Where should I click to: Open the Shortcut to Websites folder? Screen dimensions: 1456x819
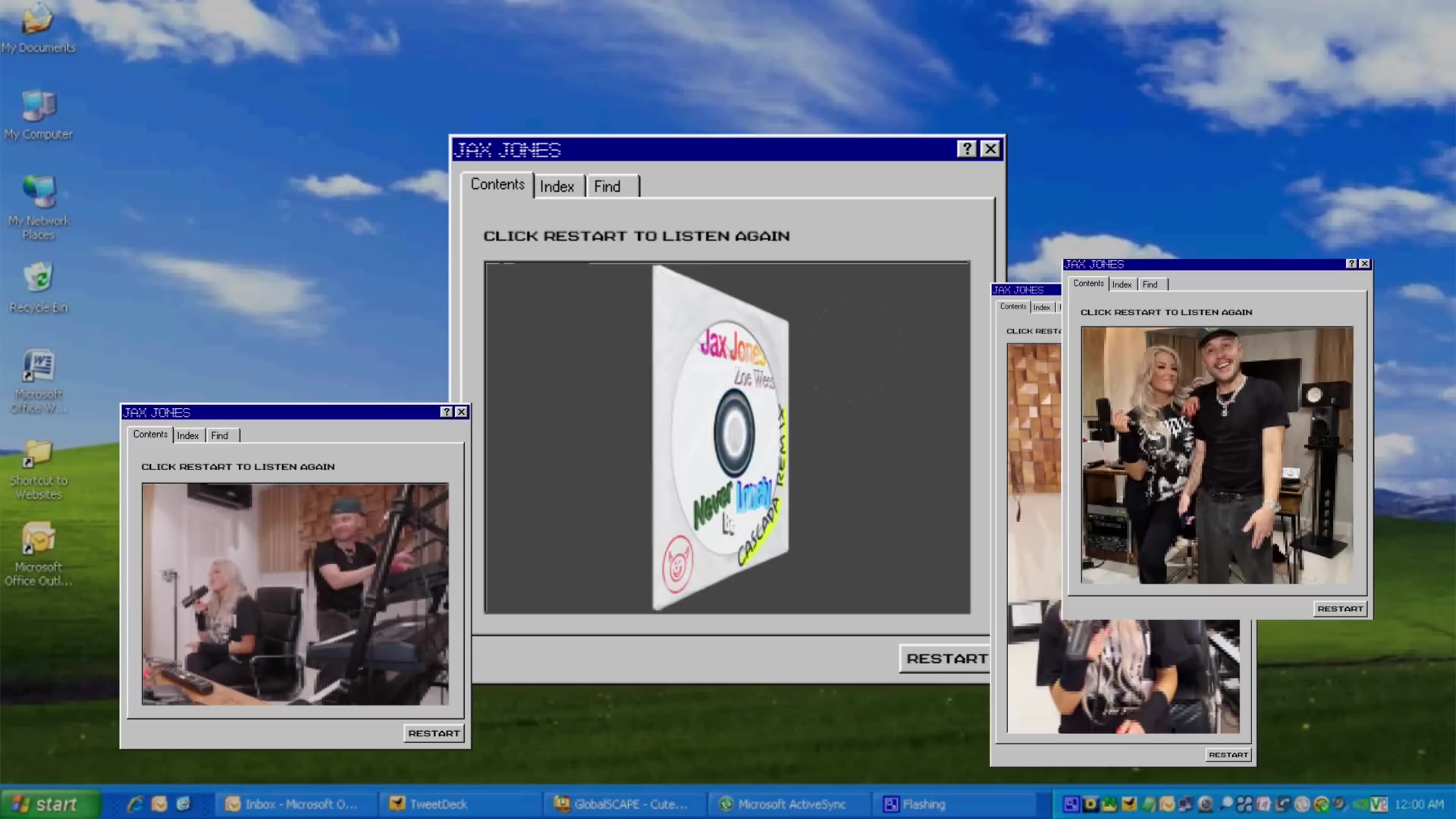coord(39,469)
